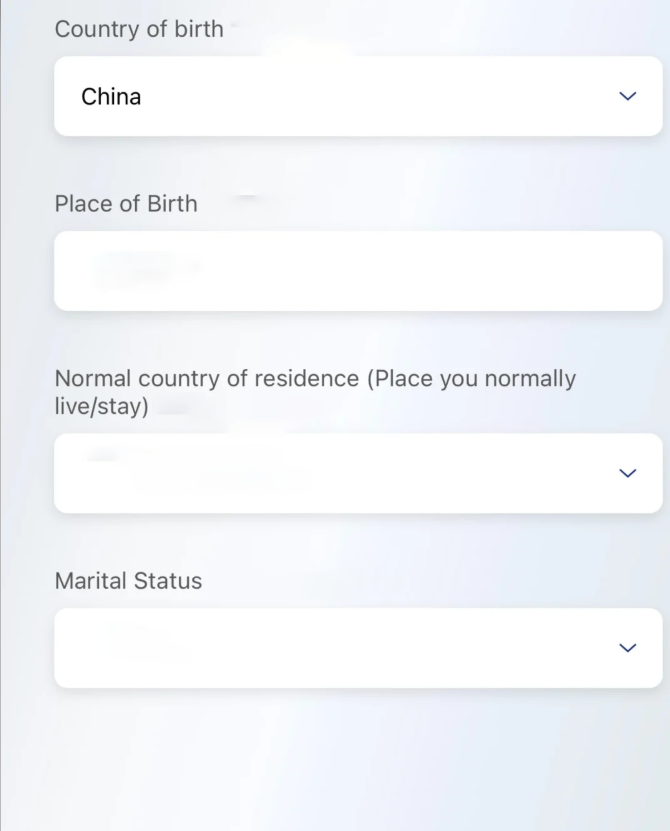Click the 'live/stay)' text of residence label
The width and height of the screenshot is (670, 831).
pos(101,406)
